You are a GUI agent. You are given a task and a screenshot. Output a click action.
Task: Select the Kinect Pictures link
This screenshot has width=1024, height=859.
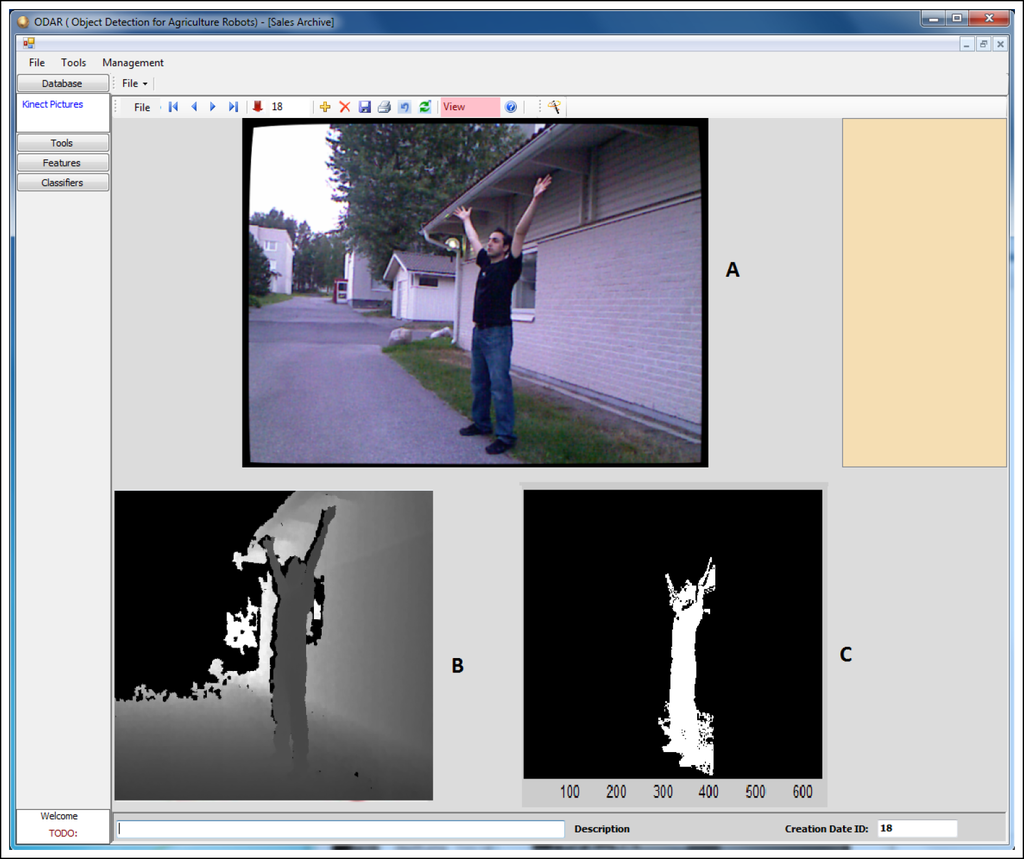(53, 105)
